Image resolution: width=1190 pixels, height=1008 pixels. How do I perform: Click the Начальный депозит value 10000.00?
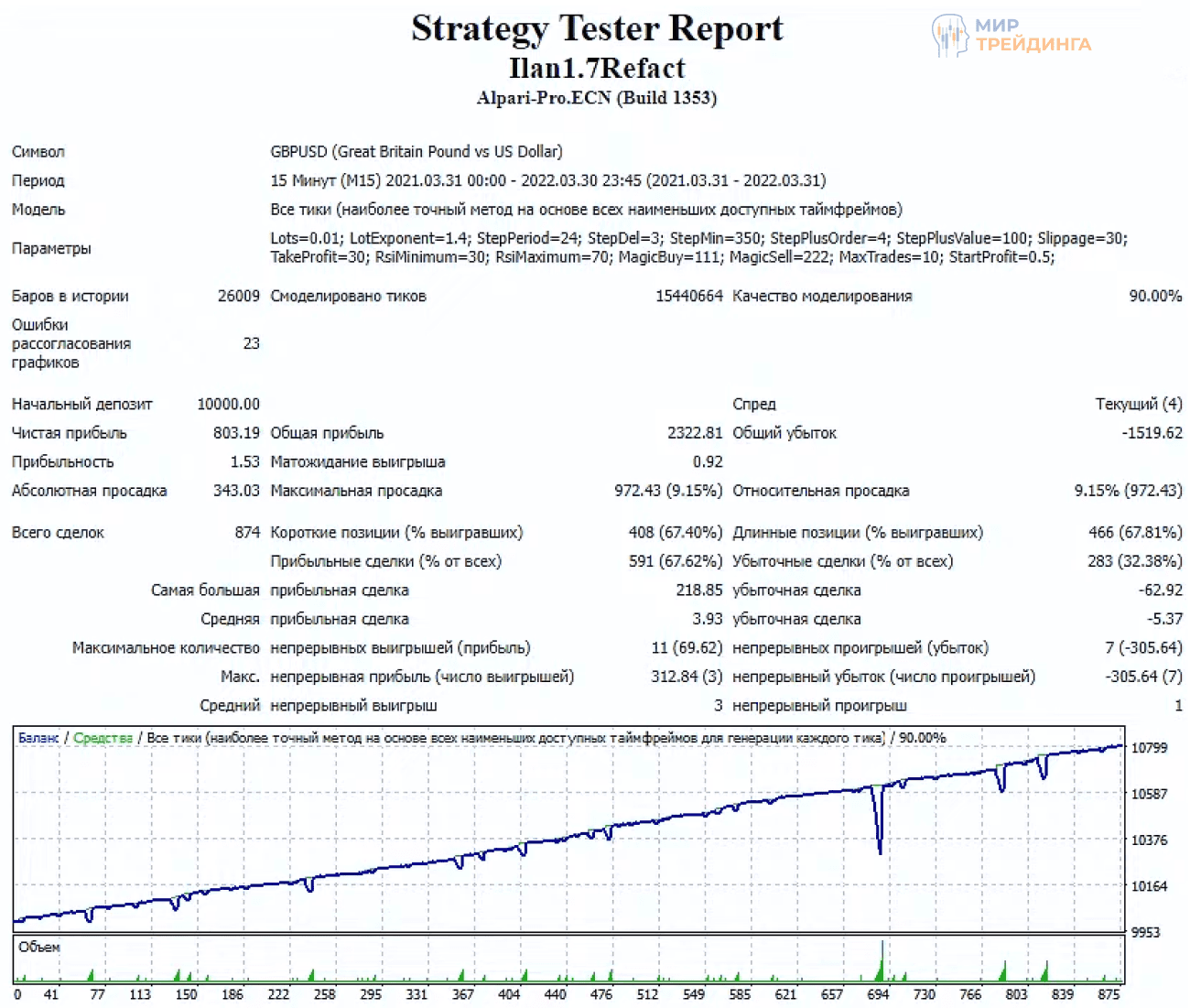tap(228, 404)
